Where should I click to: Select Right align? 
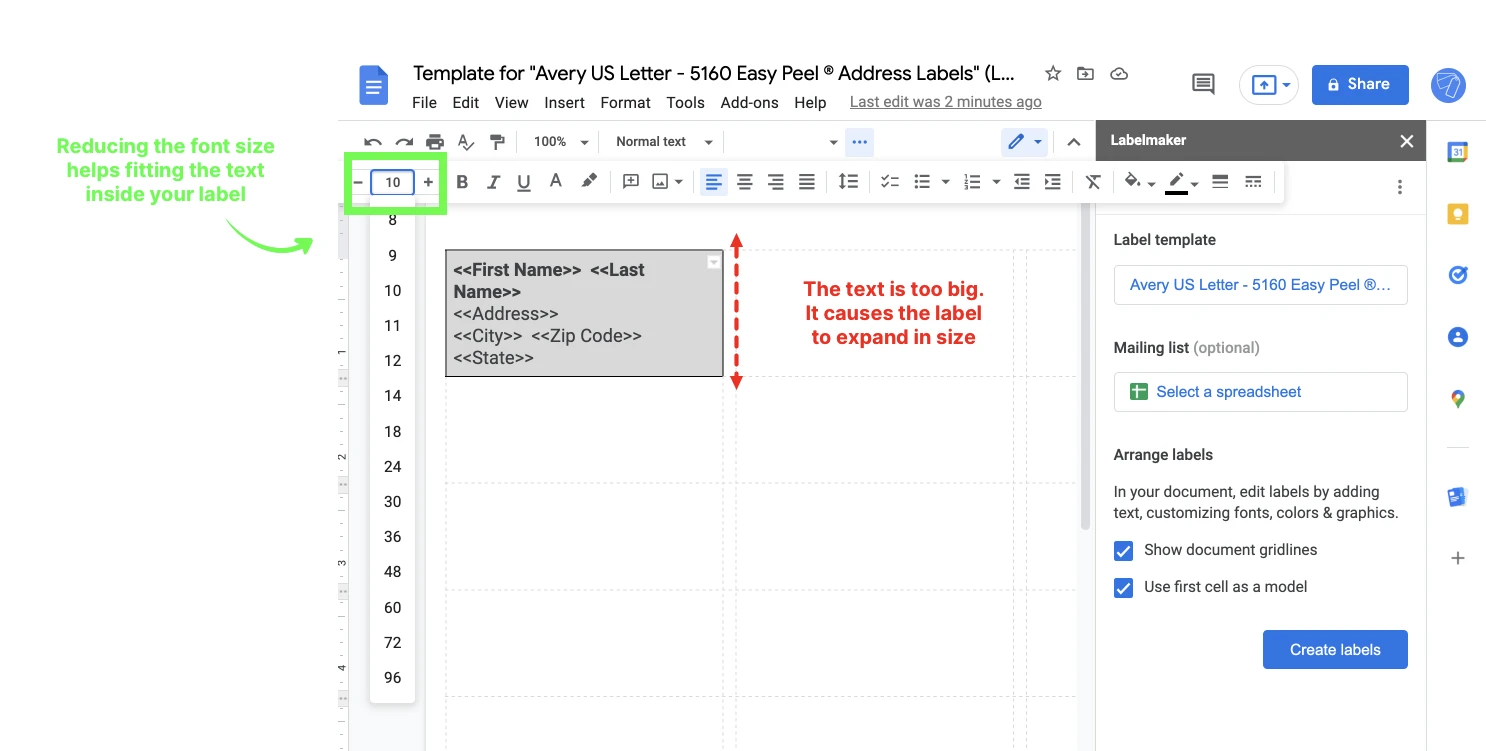click(x=776, y=182)
